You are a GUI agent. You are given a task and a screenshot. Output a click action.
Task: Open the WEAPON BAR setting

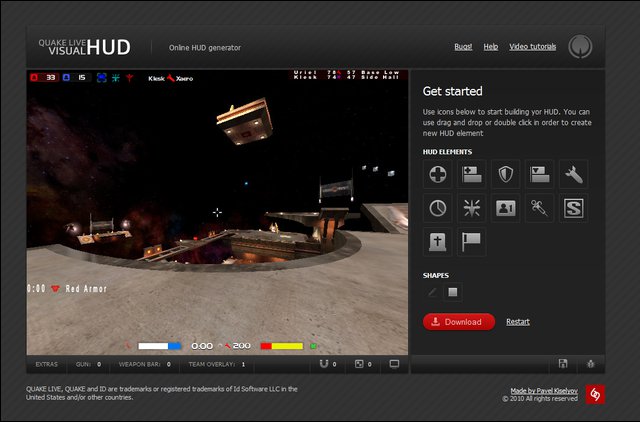pyautogui.click(x=145, y=364)
